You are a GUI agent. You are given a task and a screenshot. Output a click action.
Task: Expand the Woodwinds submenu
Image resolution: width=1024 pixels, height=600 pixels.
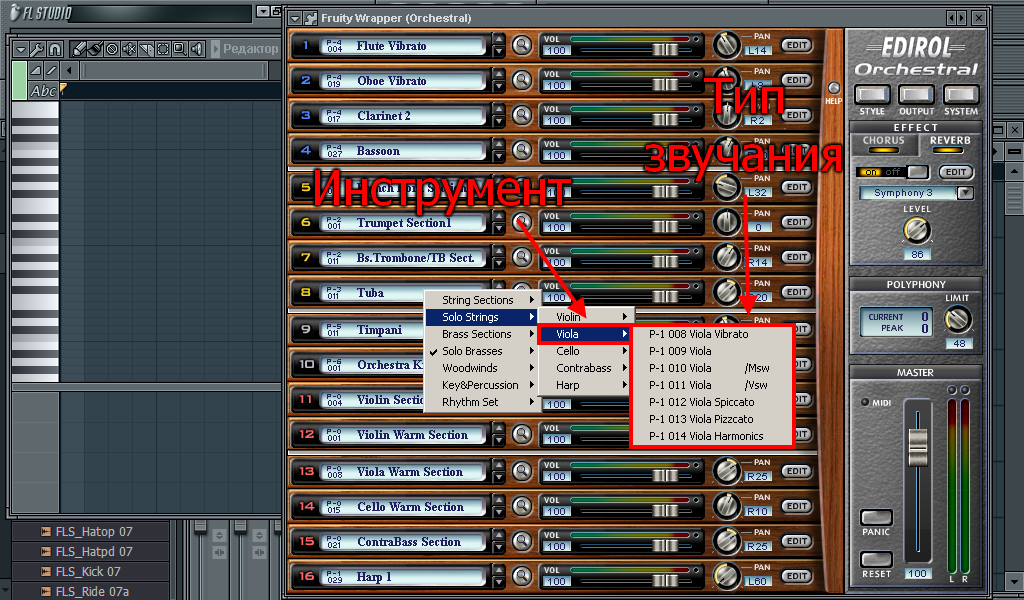pos(481,368)
